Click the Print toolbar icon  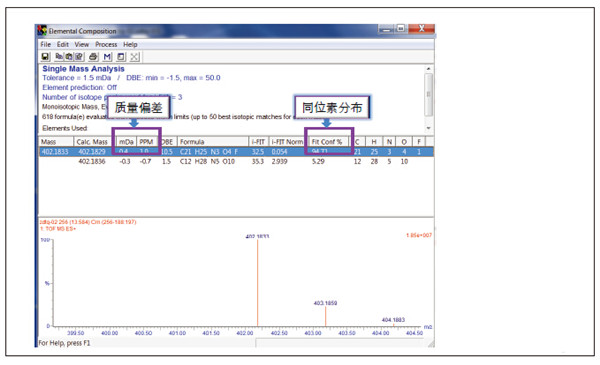point(93,57)
